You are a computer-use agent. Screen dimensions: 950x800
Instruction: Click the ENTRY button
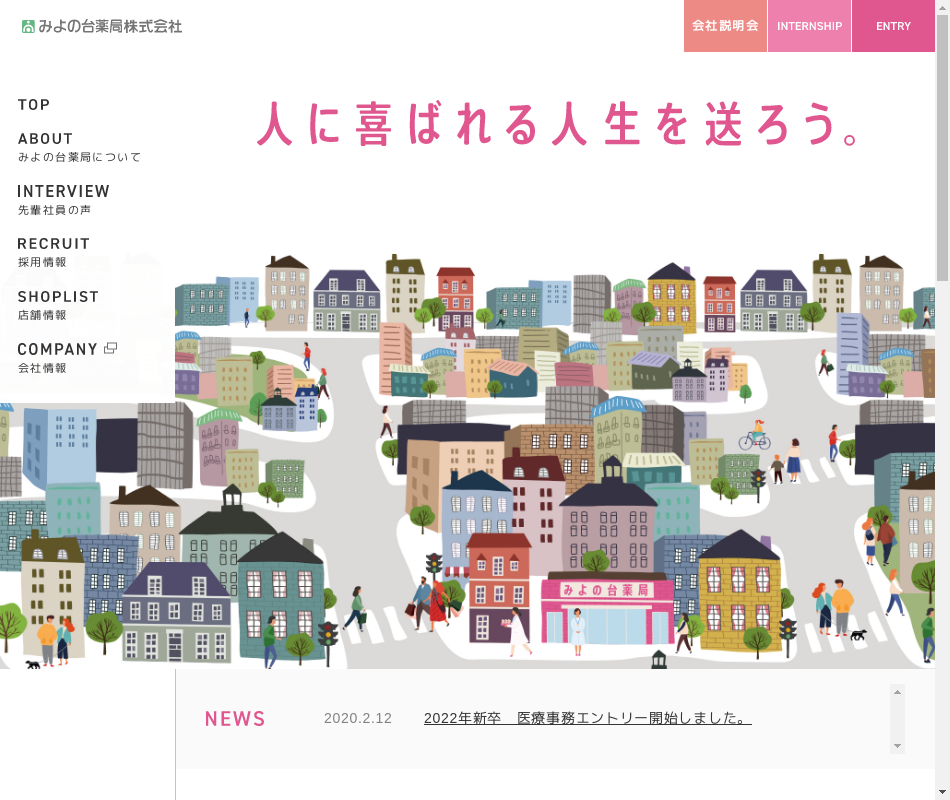click(894, 26)
